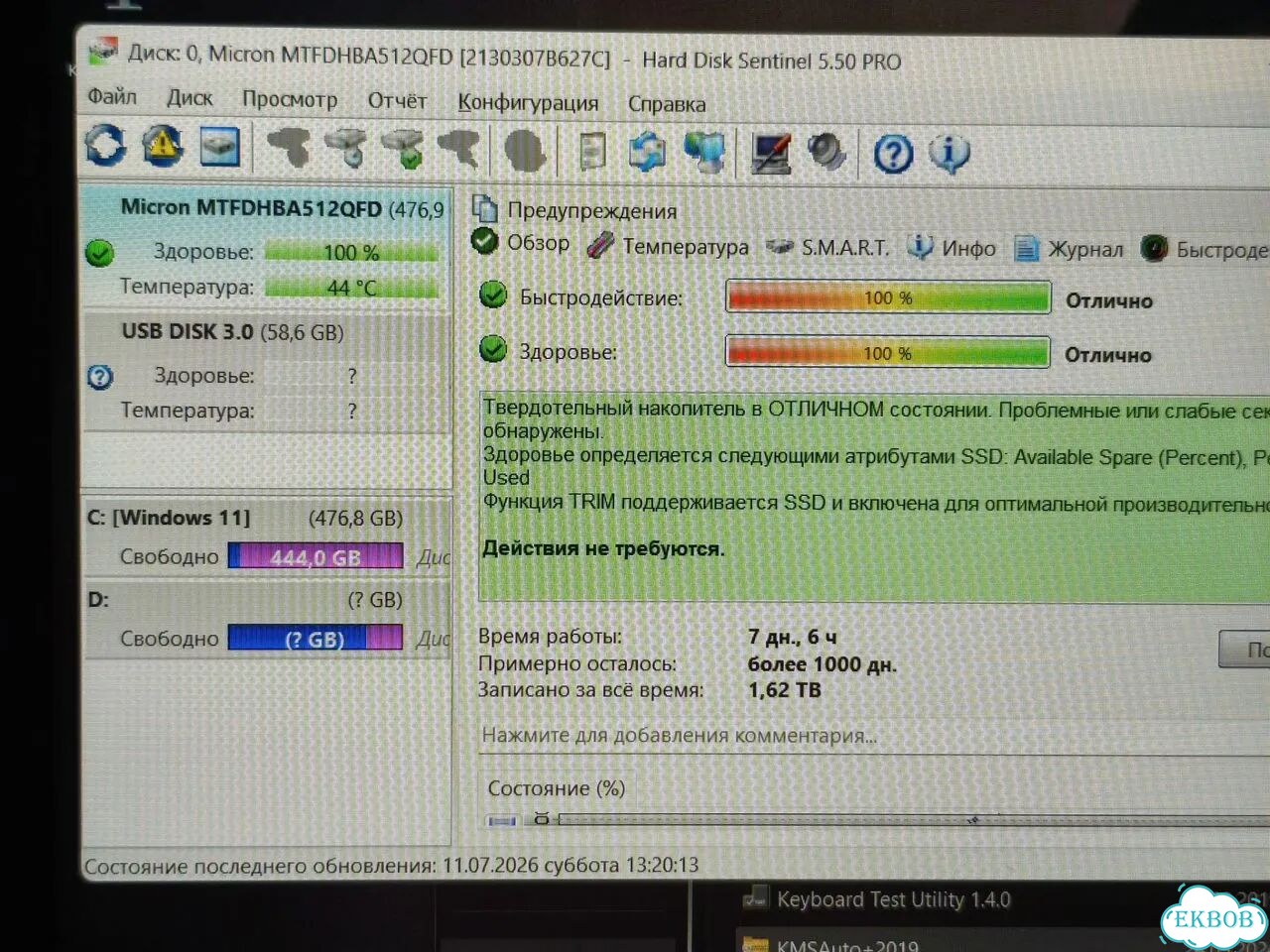Click the bold text Действия не требуются.
The height and width of the screenshot is (952, 1270).
603,548
